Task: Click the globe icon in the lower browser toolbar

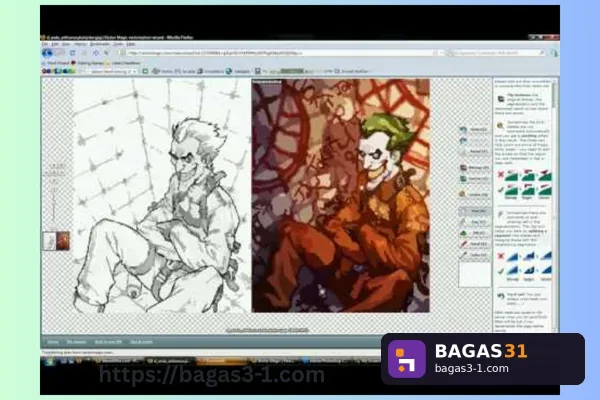Action: [x=228, y=71]
